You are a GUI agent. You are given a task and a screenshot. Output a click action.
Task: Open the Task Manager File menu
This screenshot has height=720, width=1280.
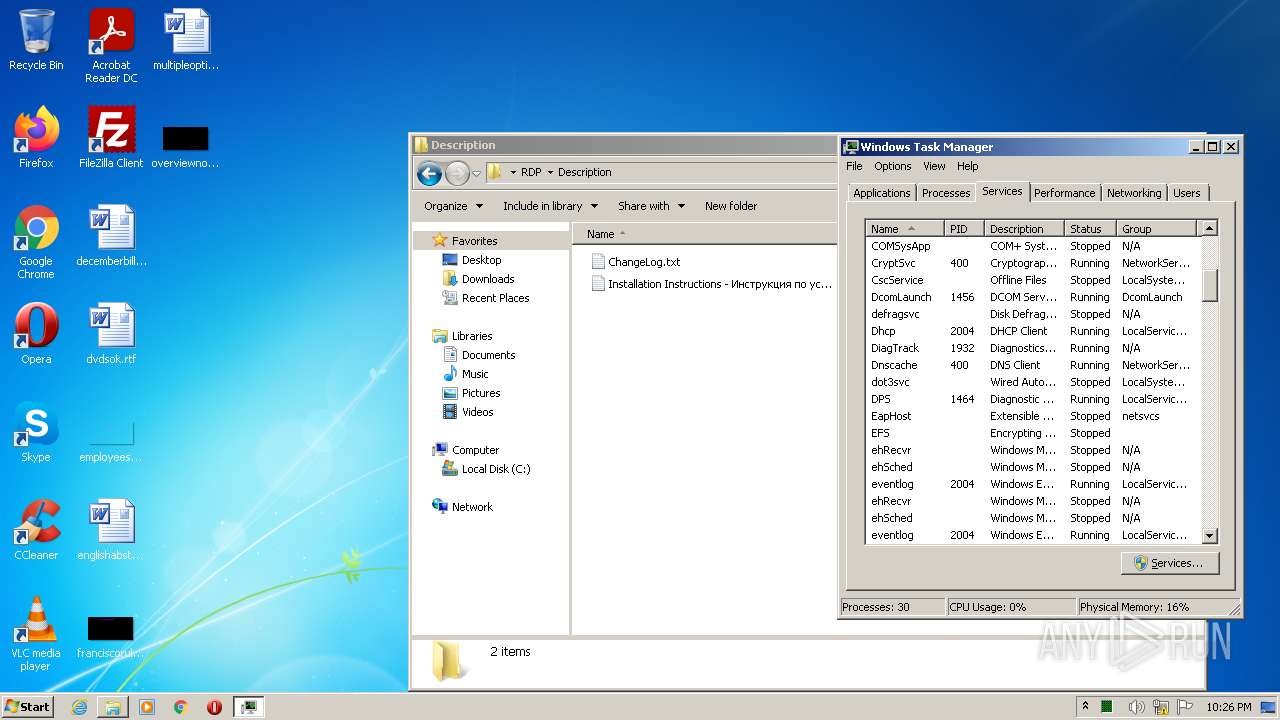point(854,166)
